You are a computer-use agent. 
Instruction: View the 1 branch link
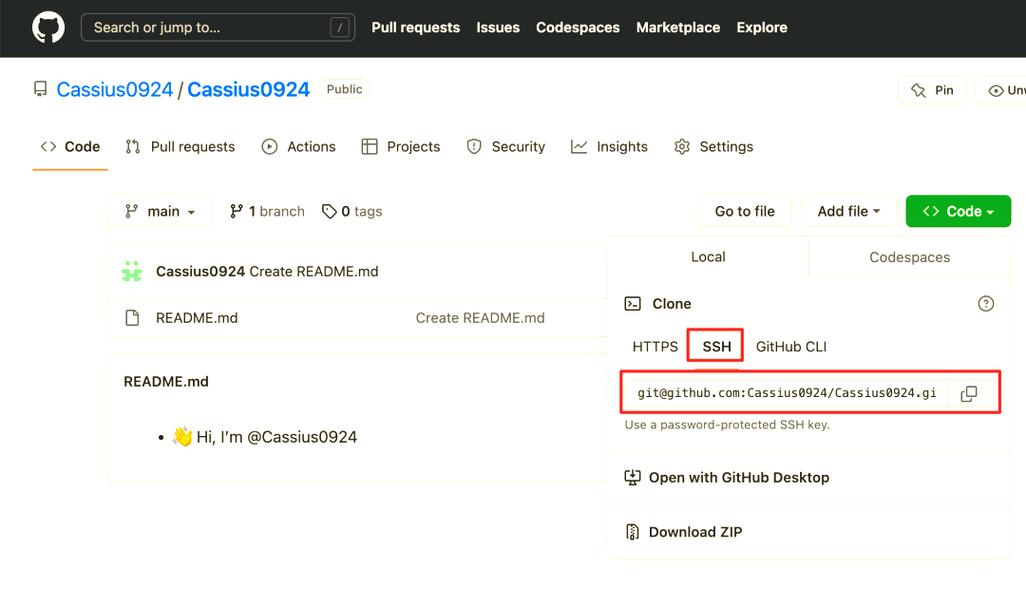pos(267,211)
